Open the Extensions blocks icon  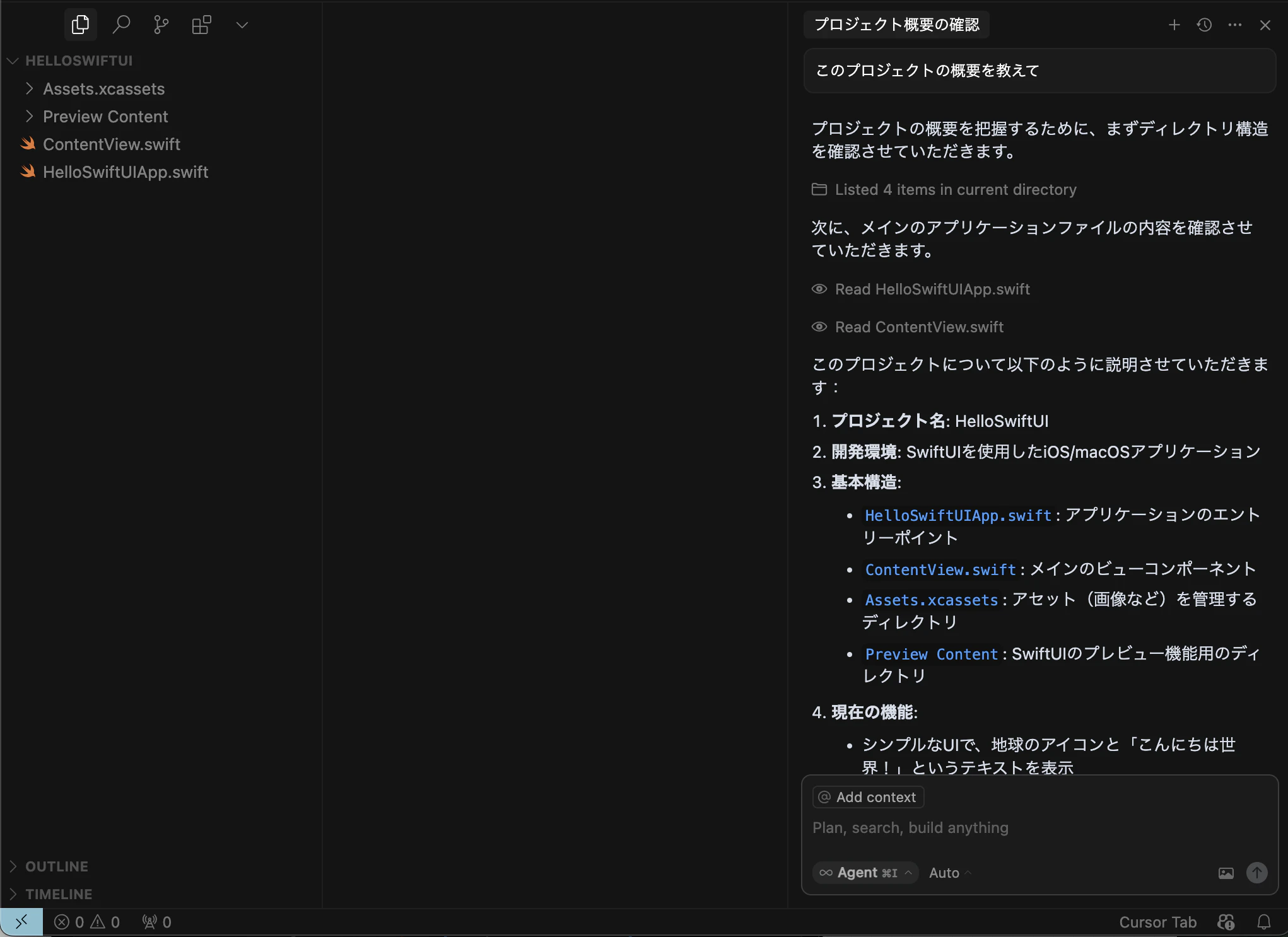point(201,25)
